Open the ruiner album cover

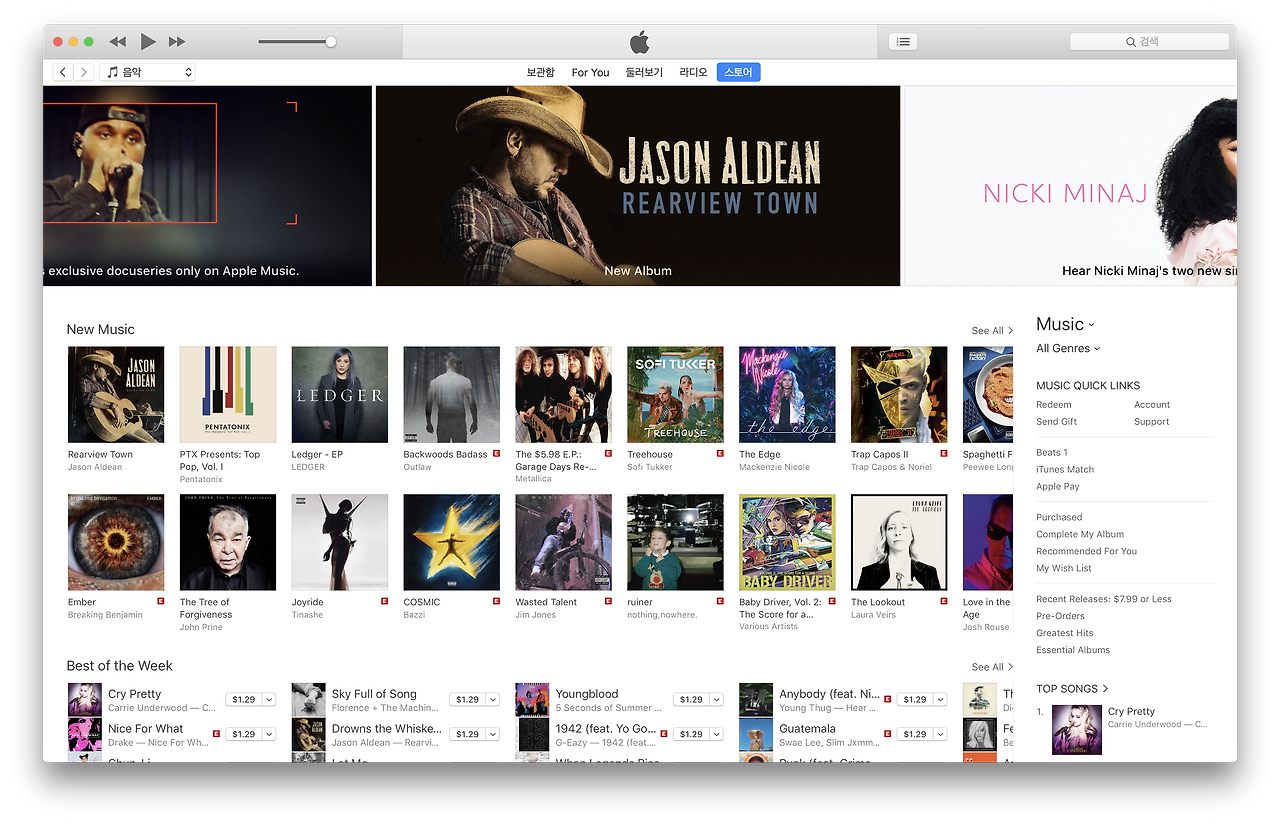(x=675, y=542)
